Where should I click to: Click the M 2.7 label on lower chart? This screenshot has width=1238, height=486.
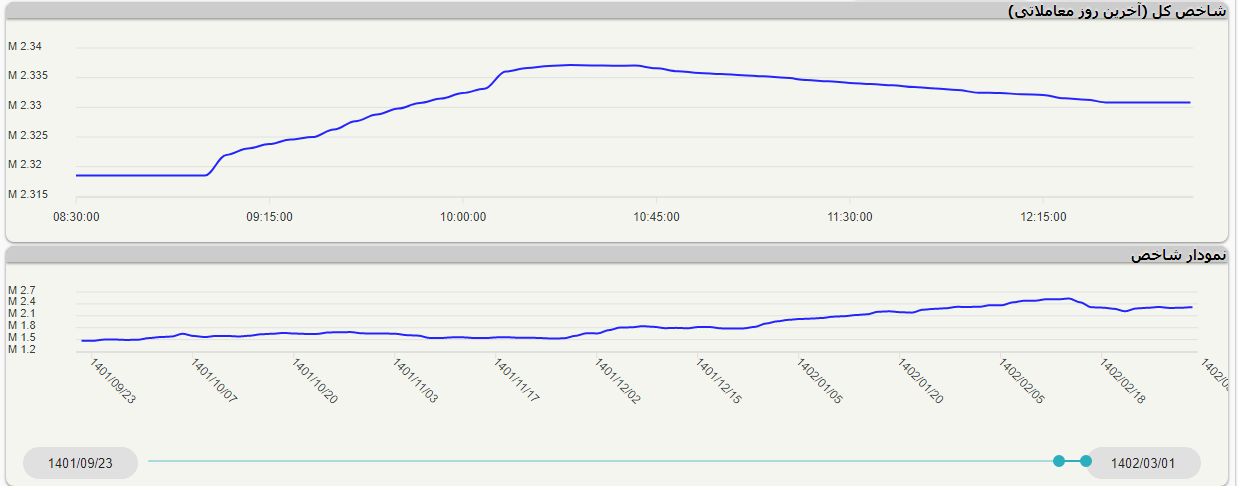tap(22, 290)
